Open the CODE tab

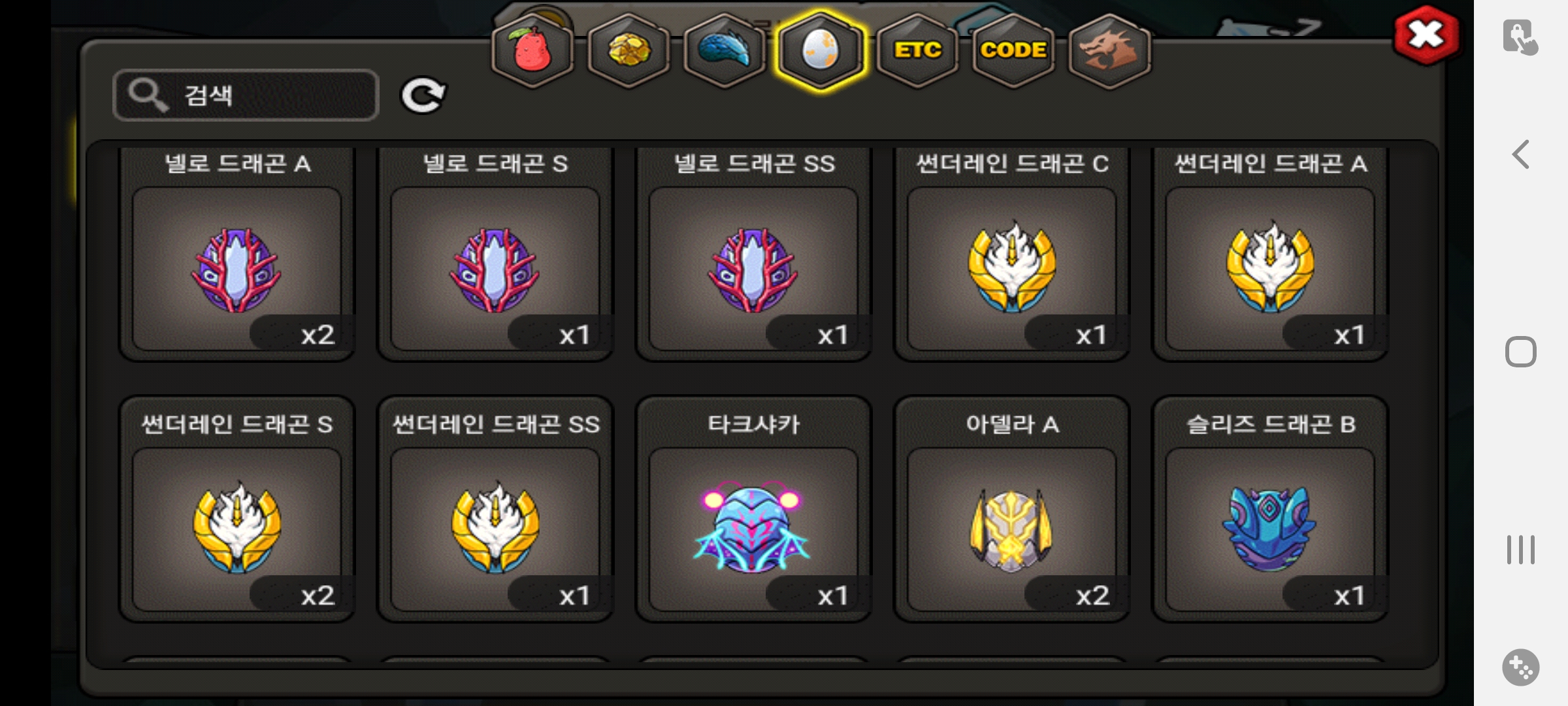pos(1013,50)
